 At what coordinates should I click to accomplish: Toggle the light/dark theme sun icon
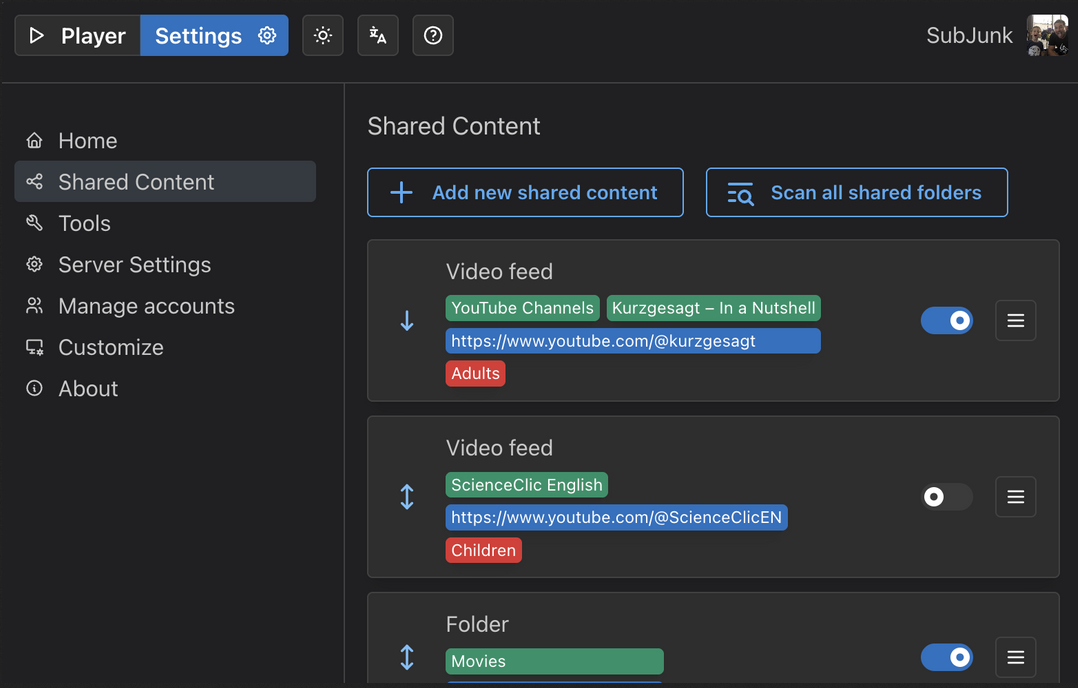click(322, 35)
